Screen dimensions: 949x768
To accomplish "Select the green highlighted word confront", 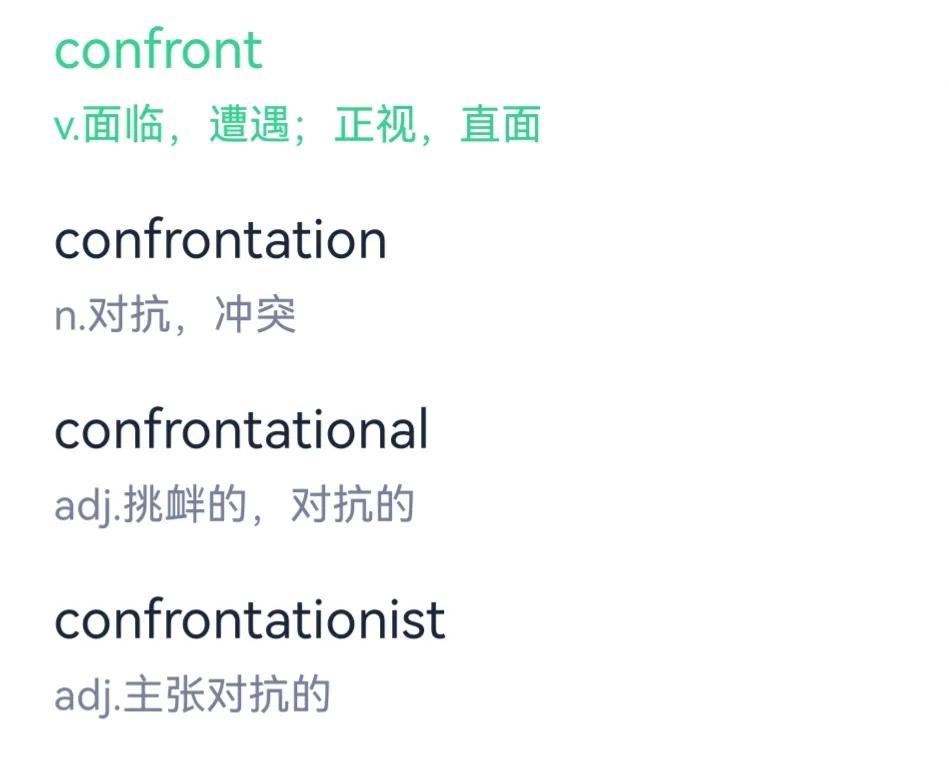I will (158, 50).
